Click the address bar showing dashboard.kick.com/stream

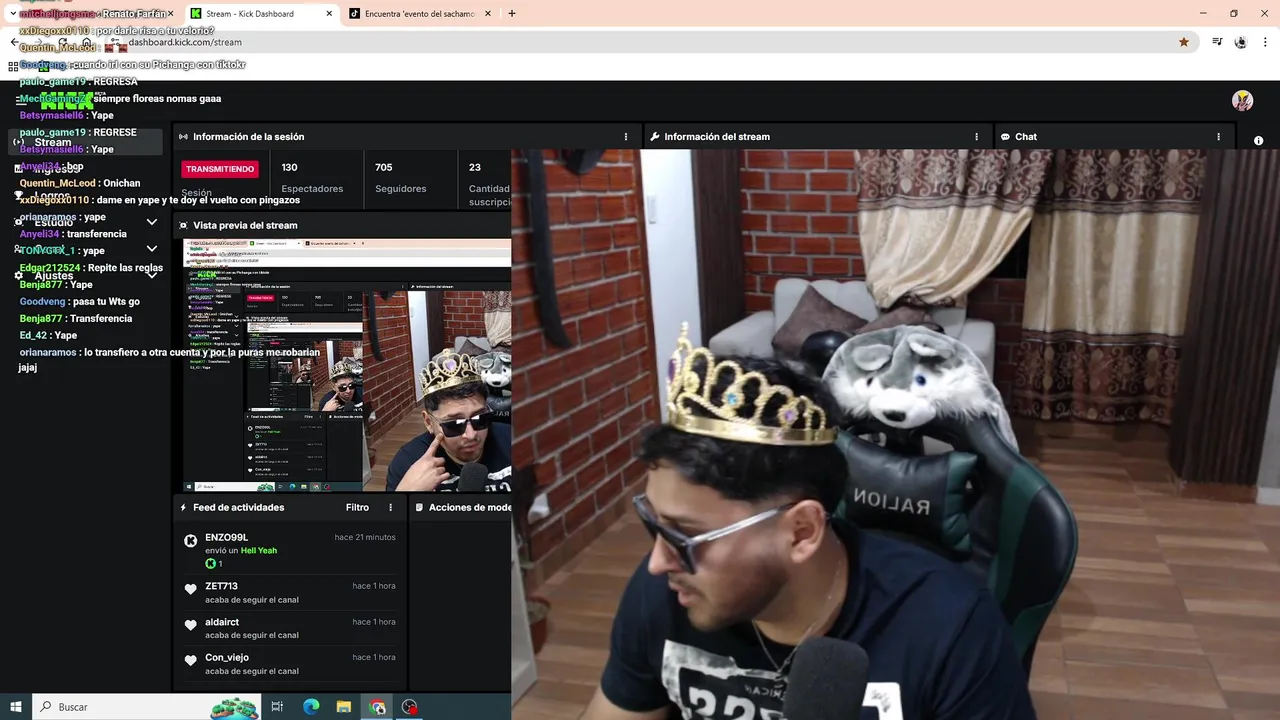(x=640, y=42)
